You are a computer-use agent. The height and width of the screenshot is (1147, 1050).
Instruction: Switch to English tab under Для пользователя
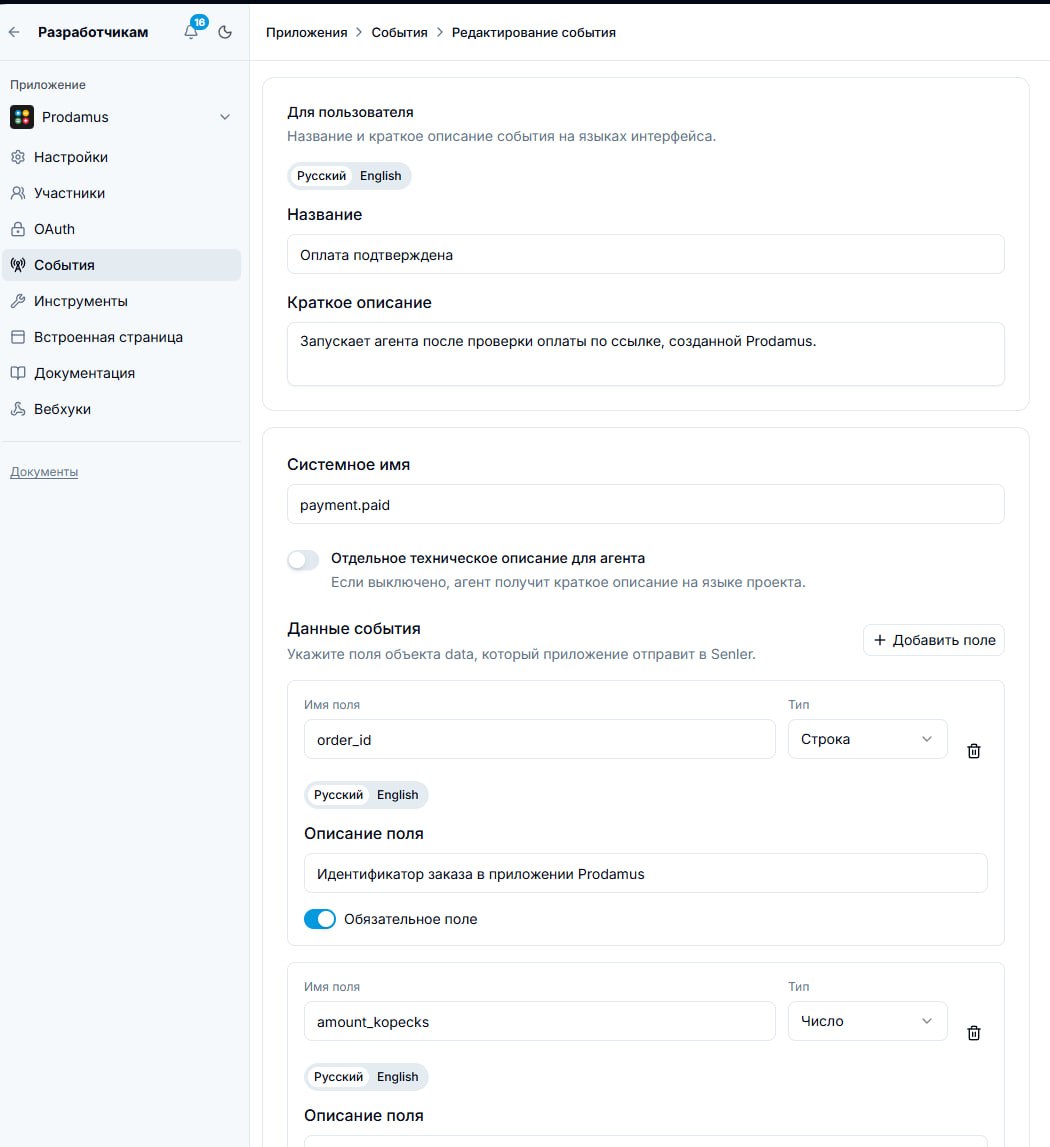coord(380,176)
